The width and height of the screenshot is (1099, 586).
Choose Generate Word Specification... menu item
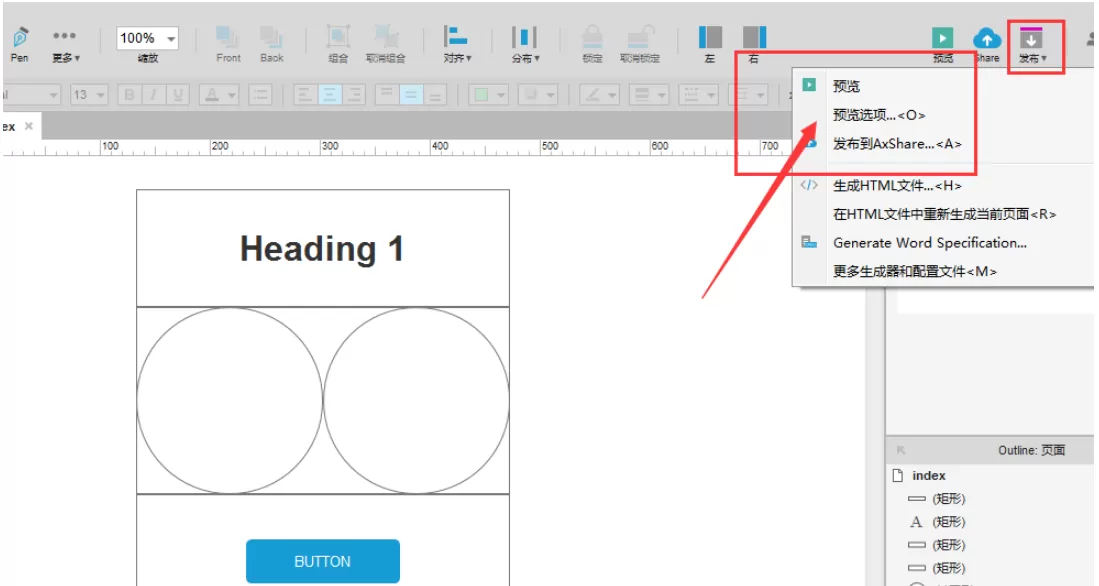pos(929,243)
